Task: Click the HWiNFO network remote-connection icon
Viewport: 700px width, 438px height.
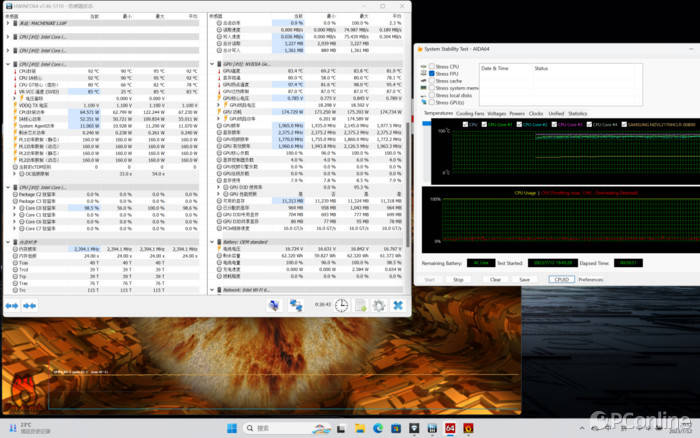Action: (x=297, y=305)
